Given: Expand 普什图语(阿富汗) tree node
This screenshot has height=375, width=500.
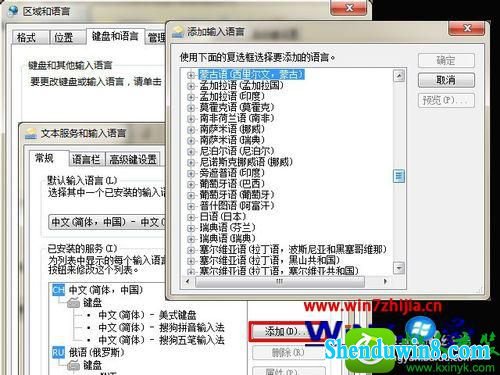Looking at the screenshot, I should (191, 206).
